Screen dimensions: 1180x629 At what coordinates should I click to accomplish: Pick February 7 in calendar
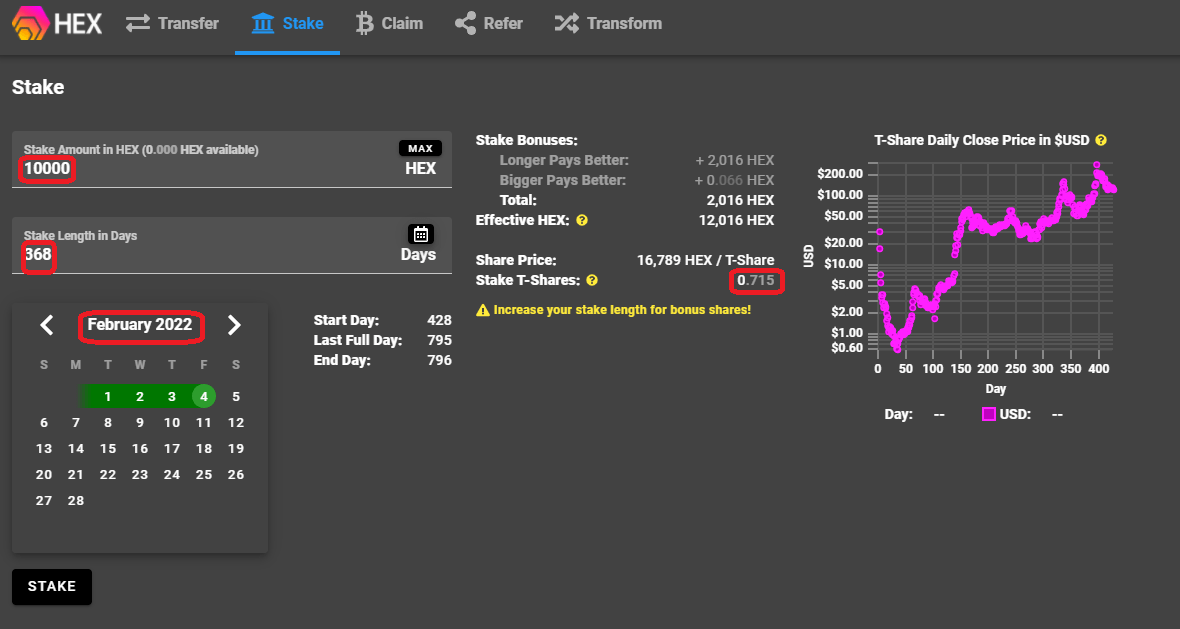76,423
